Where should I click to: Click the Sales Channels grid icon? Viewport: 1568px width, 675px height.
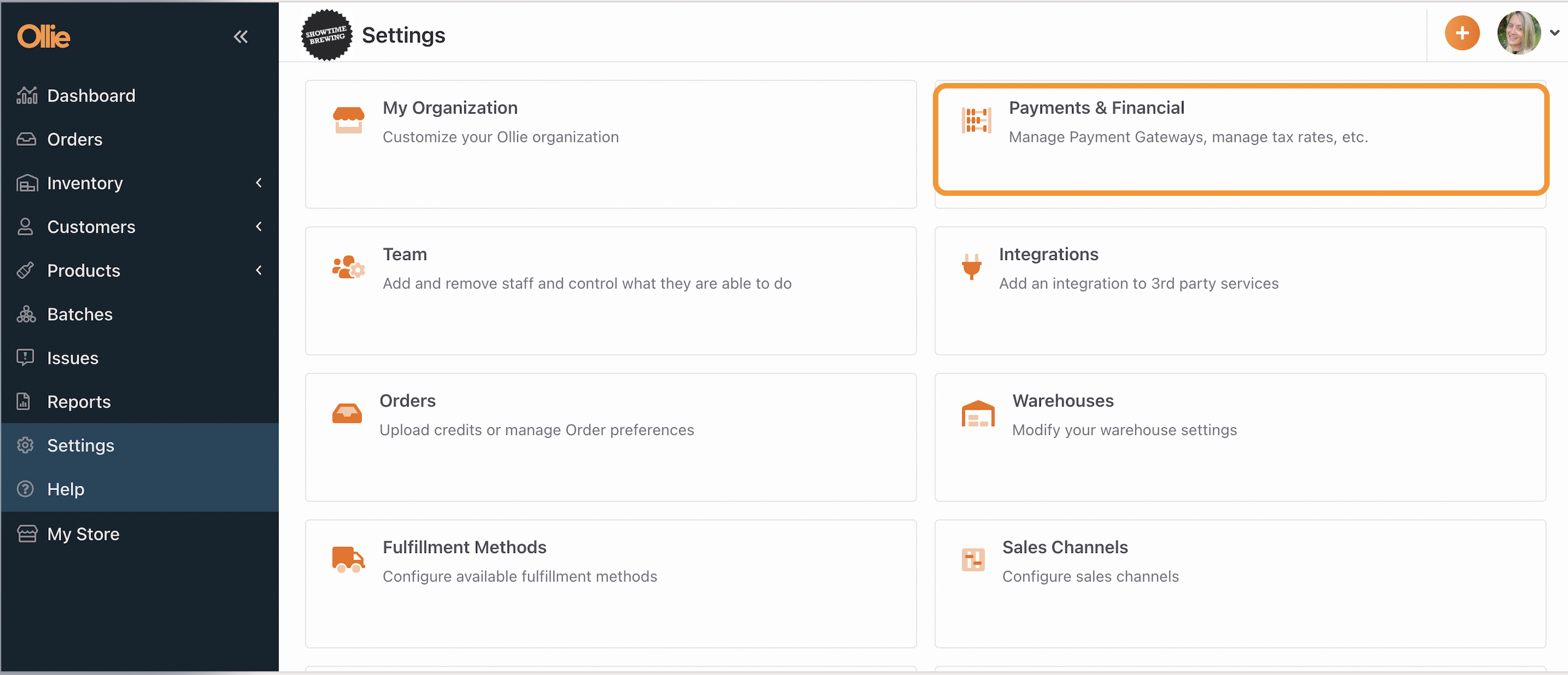tap(973, 560)
